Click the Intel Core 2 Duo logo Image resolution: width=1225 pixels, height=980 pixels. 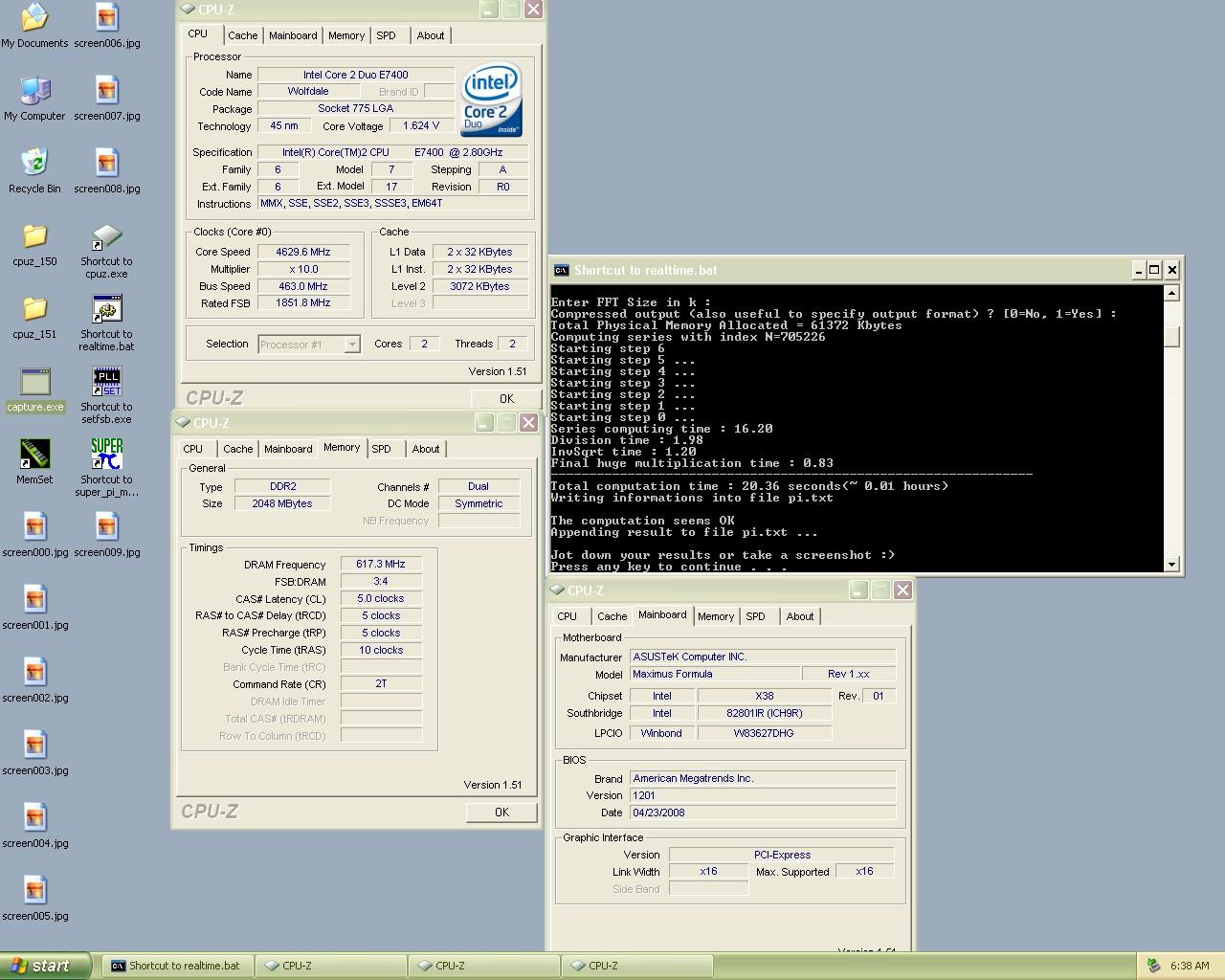pos(492,100)
